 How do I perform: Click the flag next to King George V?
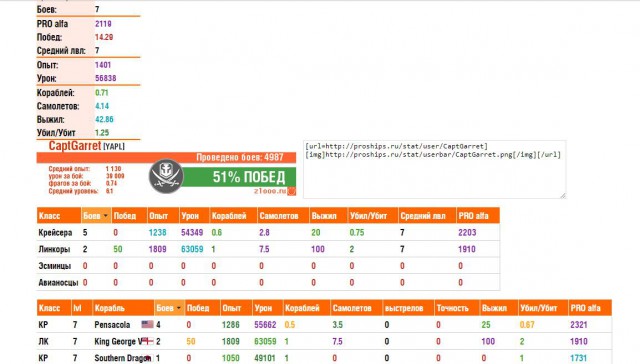tap(147, 341)
